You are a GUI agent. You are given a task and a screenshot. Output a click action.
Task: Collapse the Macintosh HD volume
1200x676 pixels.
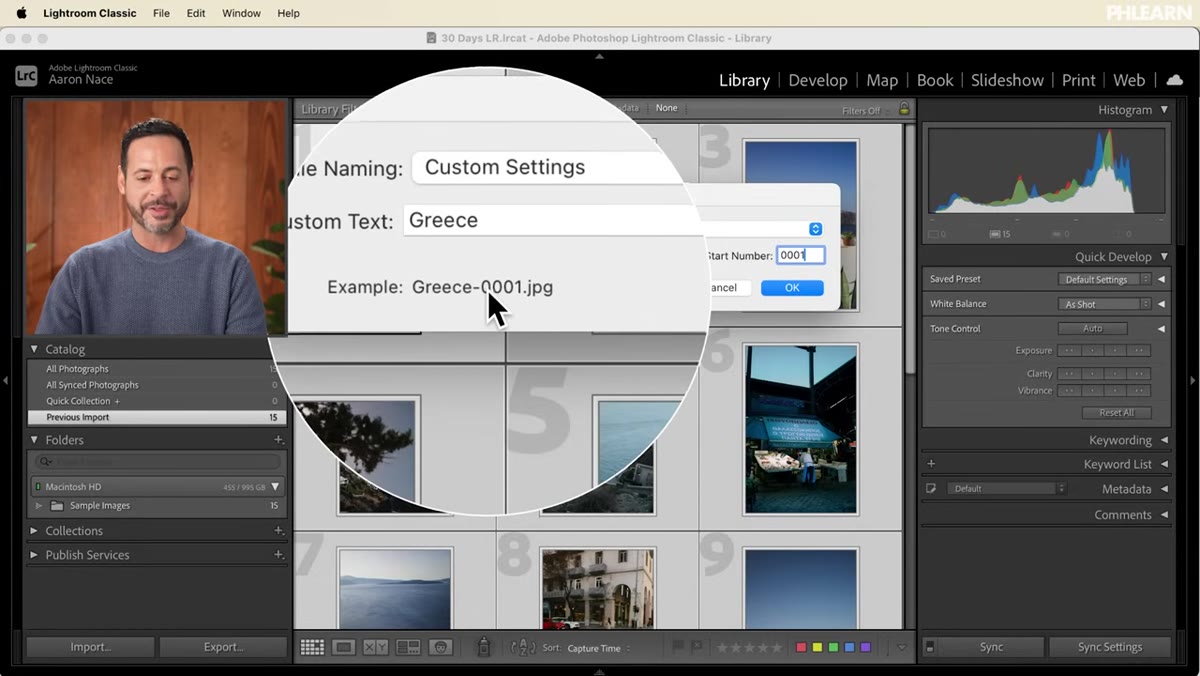275,487
